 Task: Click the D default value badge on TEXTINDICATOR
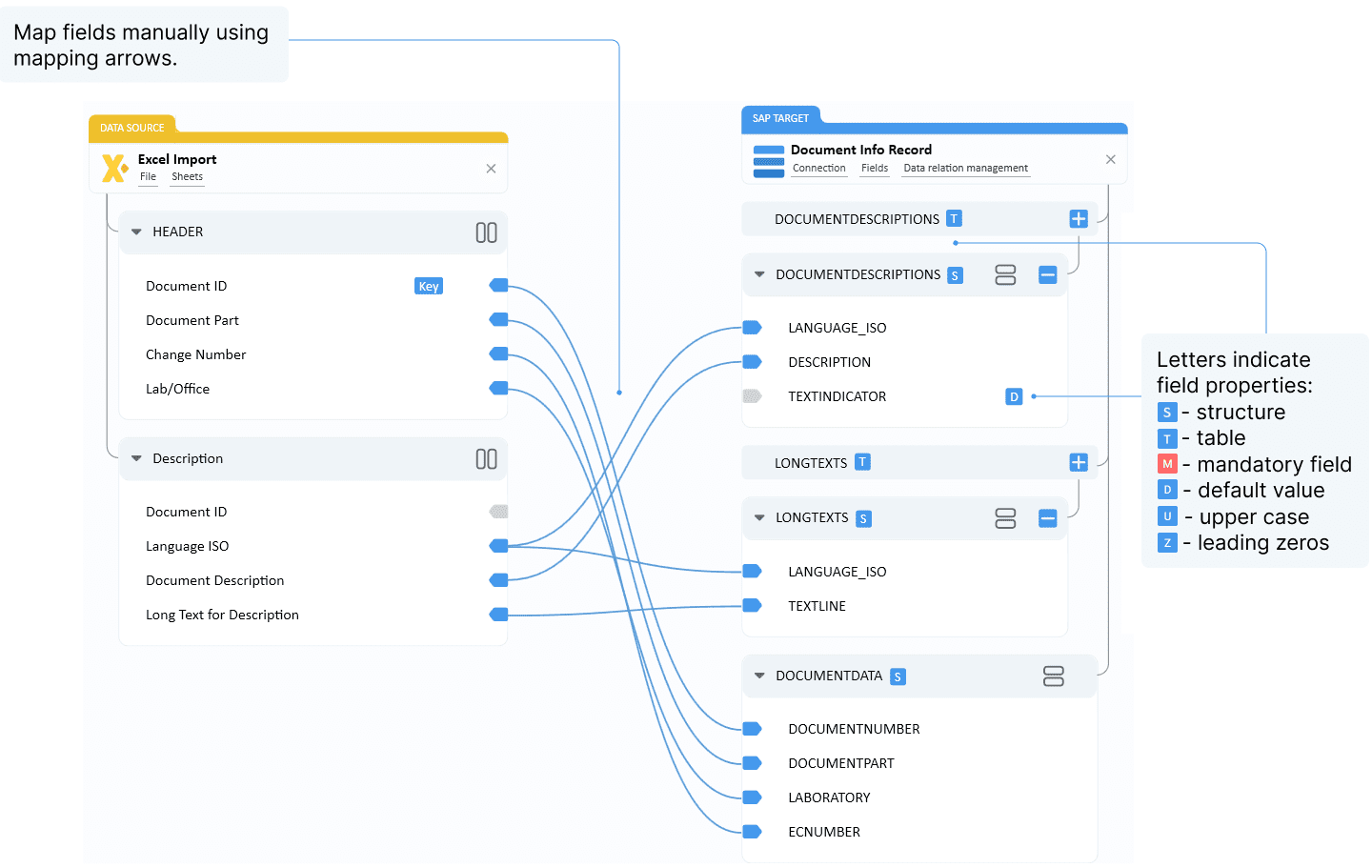pyautogui.click(x=1014, y=396)
